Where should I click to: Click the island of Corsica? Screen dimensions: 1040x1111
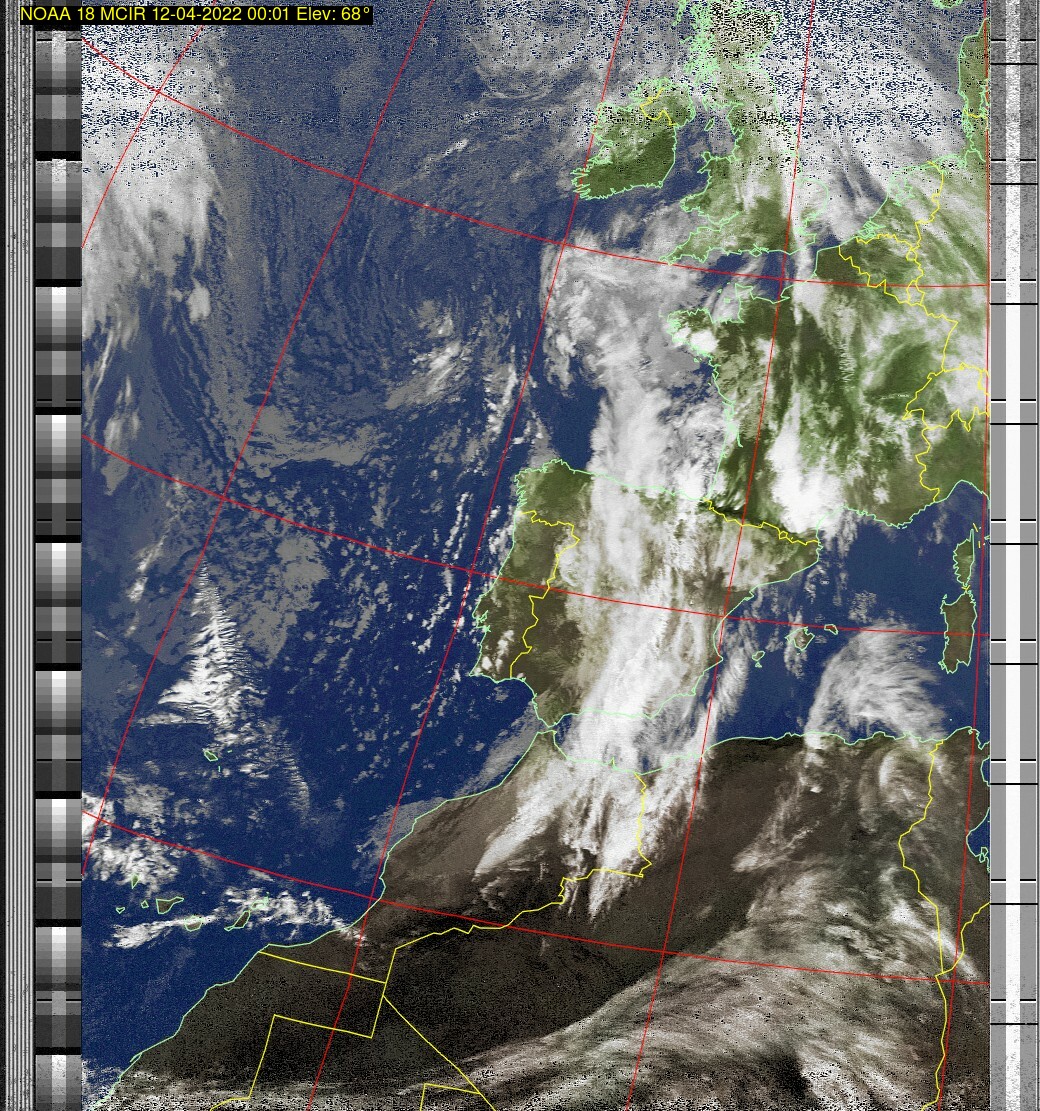(966, 560)
